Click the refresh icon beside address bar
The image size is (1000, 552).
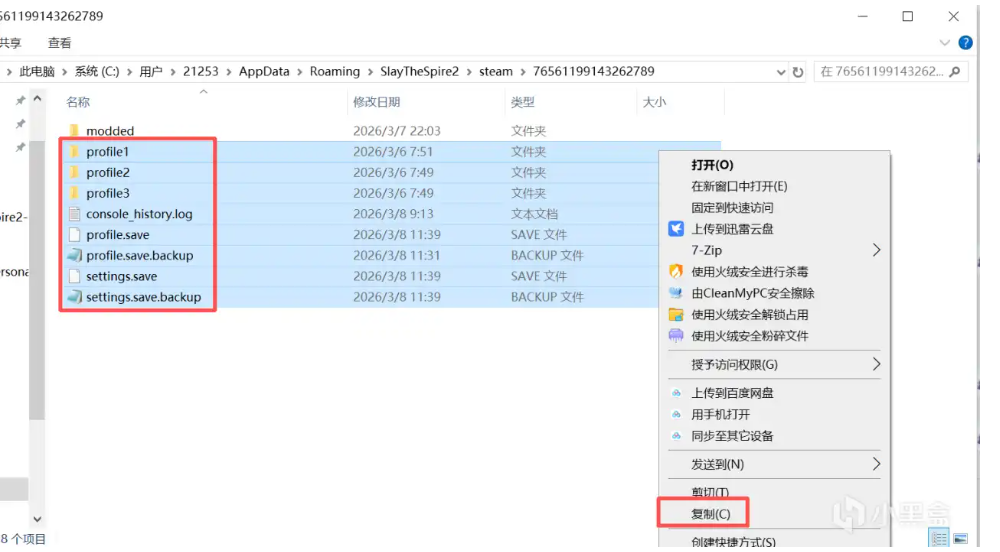click(x=798, y=72)
